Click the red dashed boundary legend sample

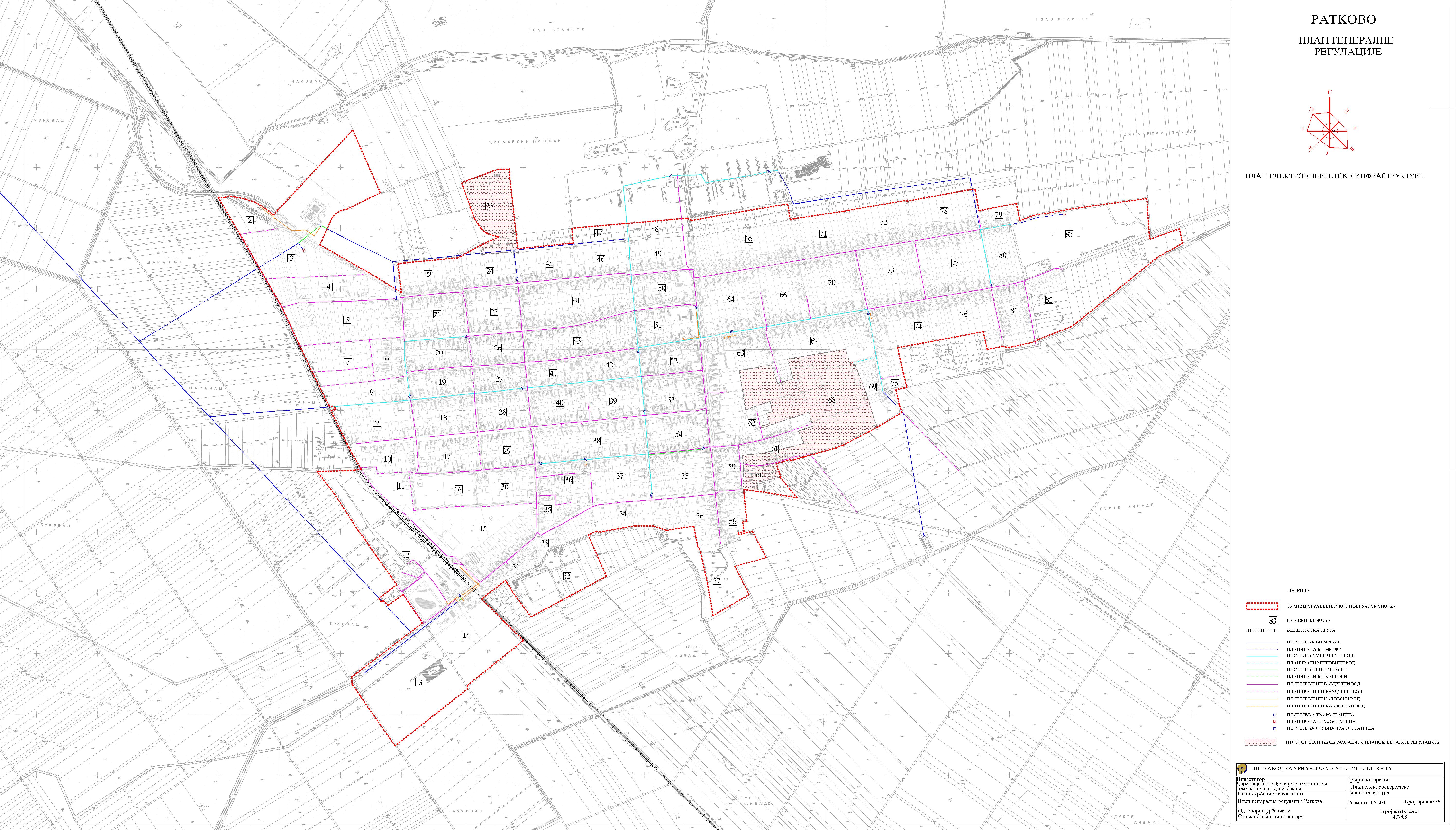tap(1262, 606)
